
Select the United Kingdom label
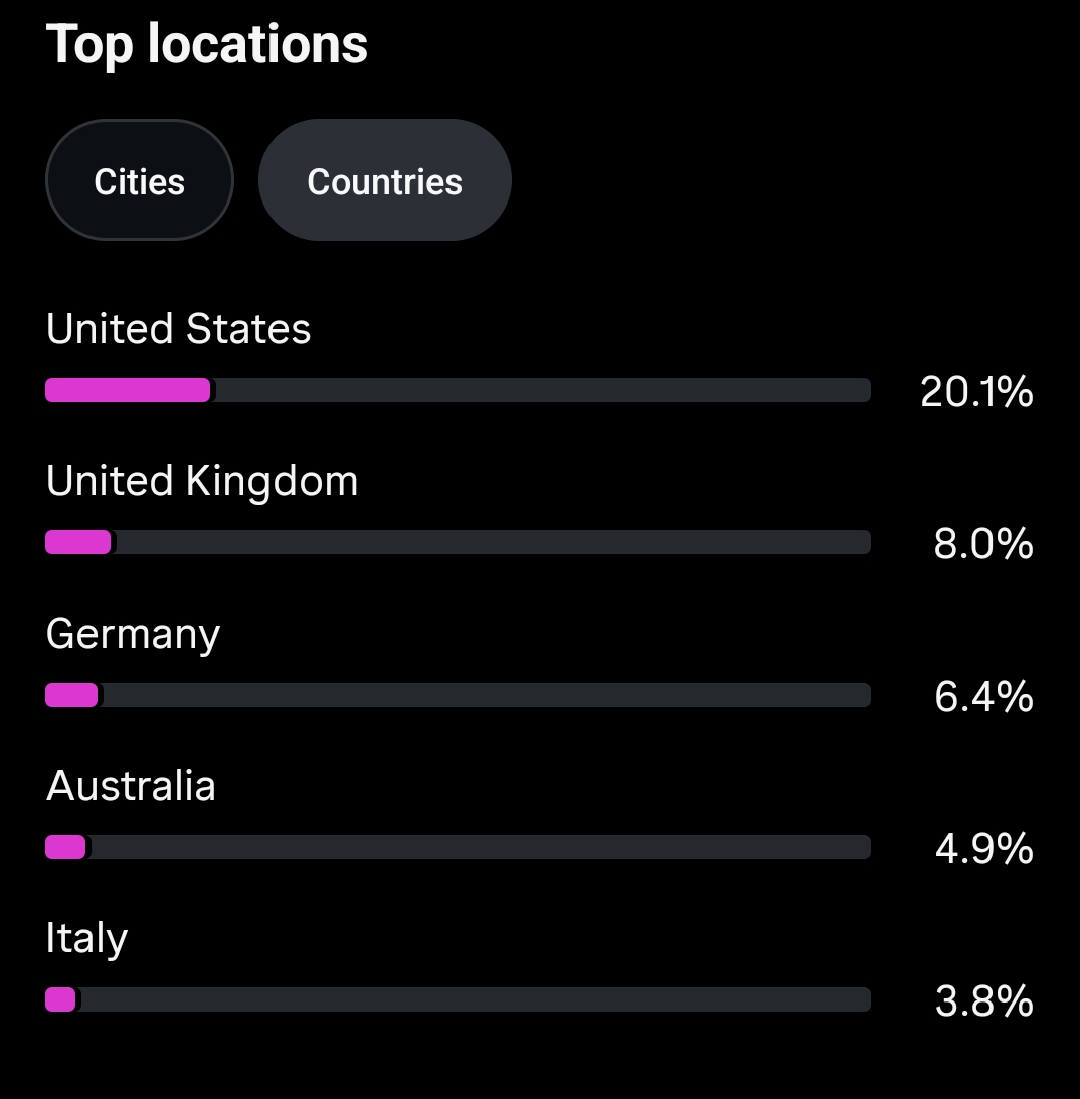click(202, 481)
